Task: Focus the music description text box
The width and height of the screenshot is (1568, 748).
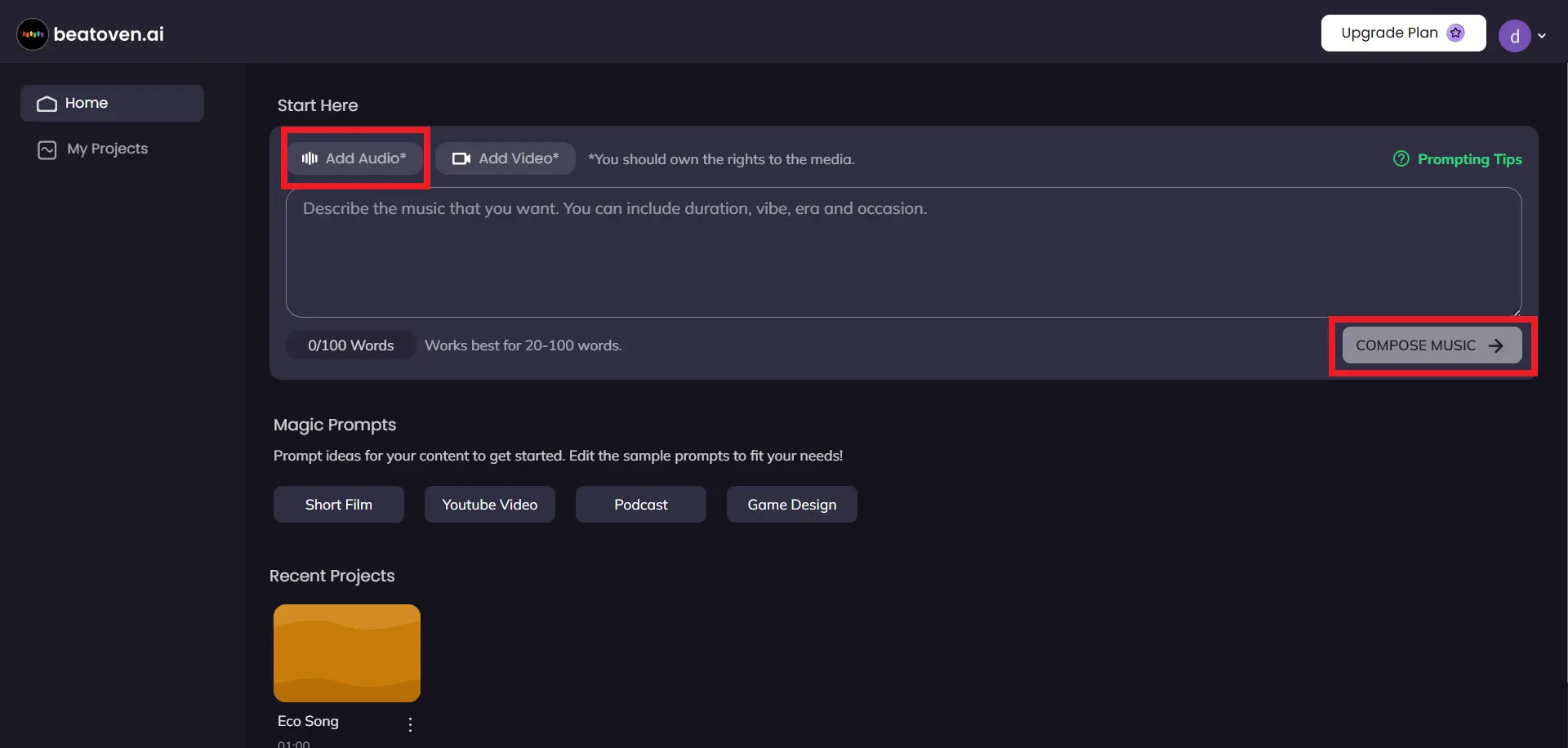Action: pos(903,252)
